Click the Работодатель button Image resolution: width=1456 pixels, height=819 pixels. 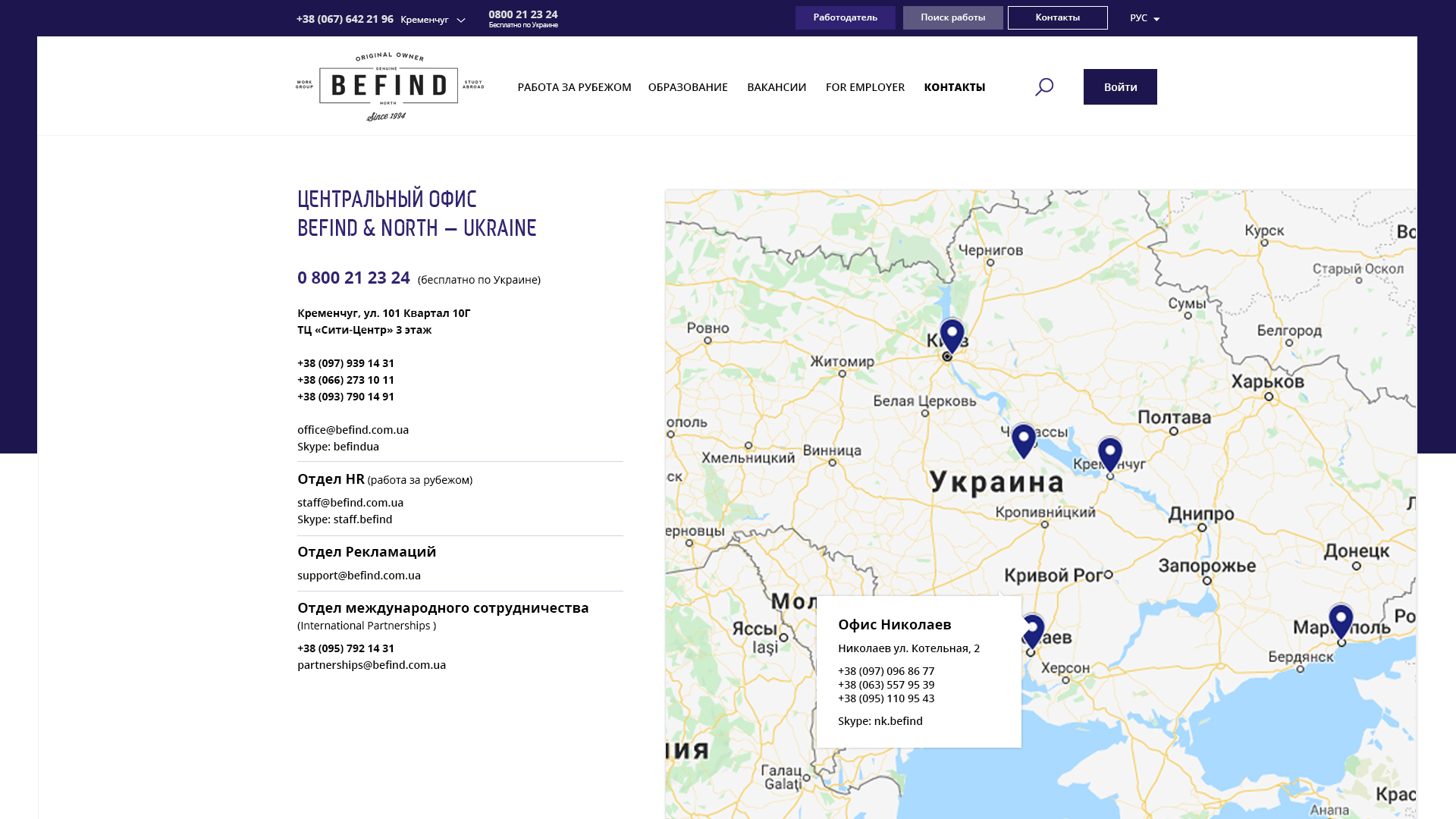[x=845, y=17]
